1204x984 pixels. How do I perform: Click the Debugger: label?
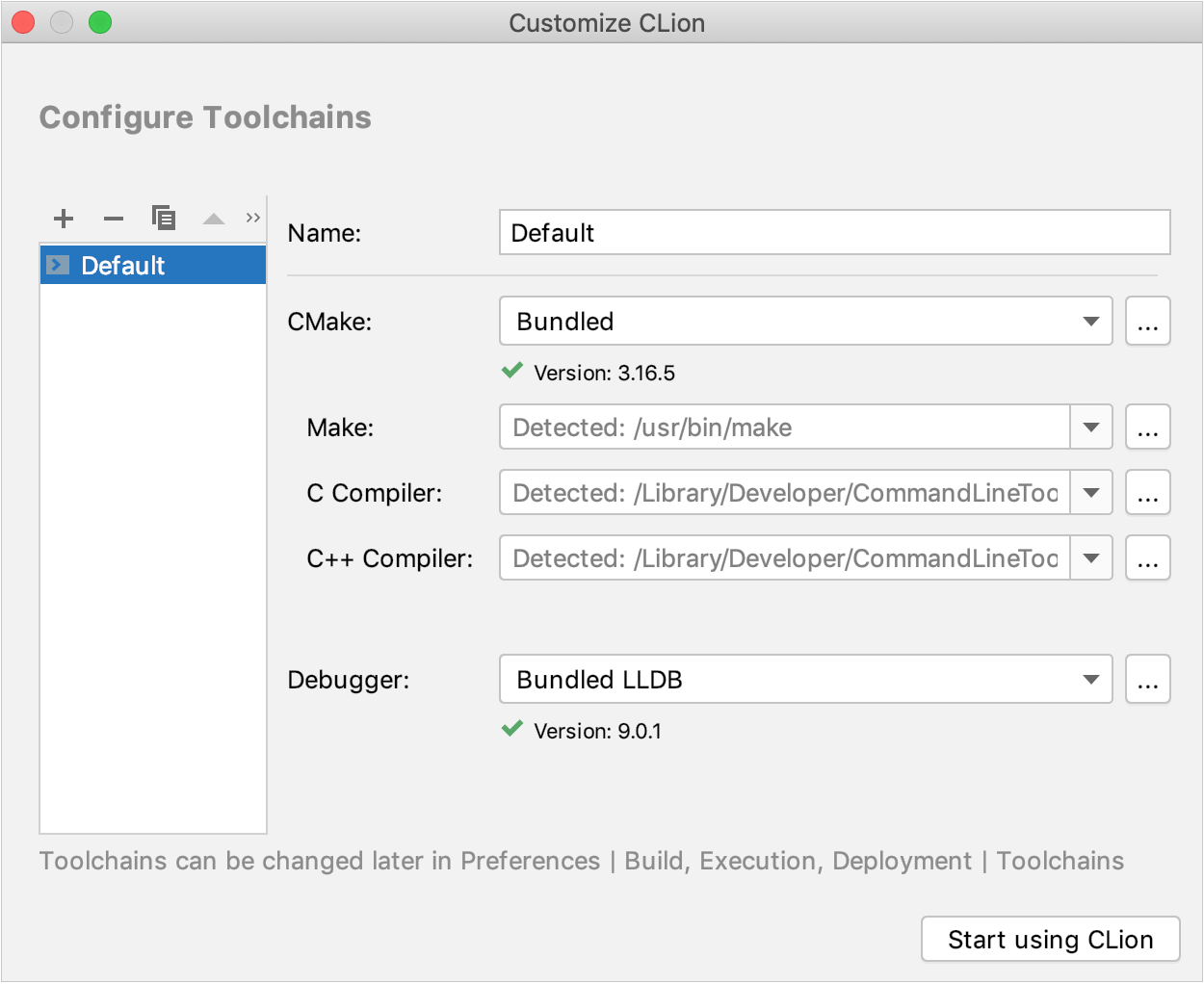click(349, 680)
